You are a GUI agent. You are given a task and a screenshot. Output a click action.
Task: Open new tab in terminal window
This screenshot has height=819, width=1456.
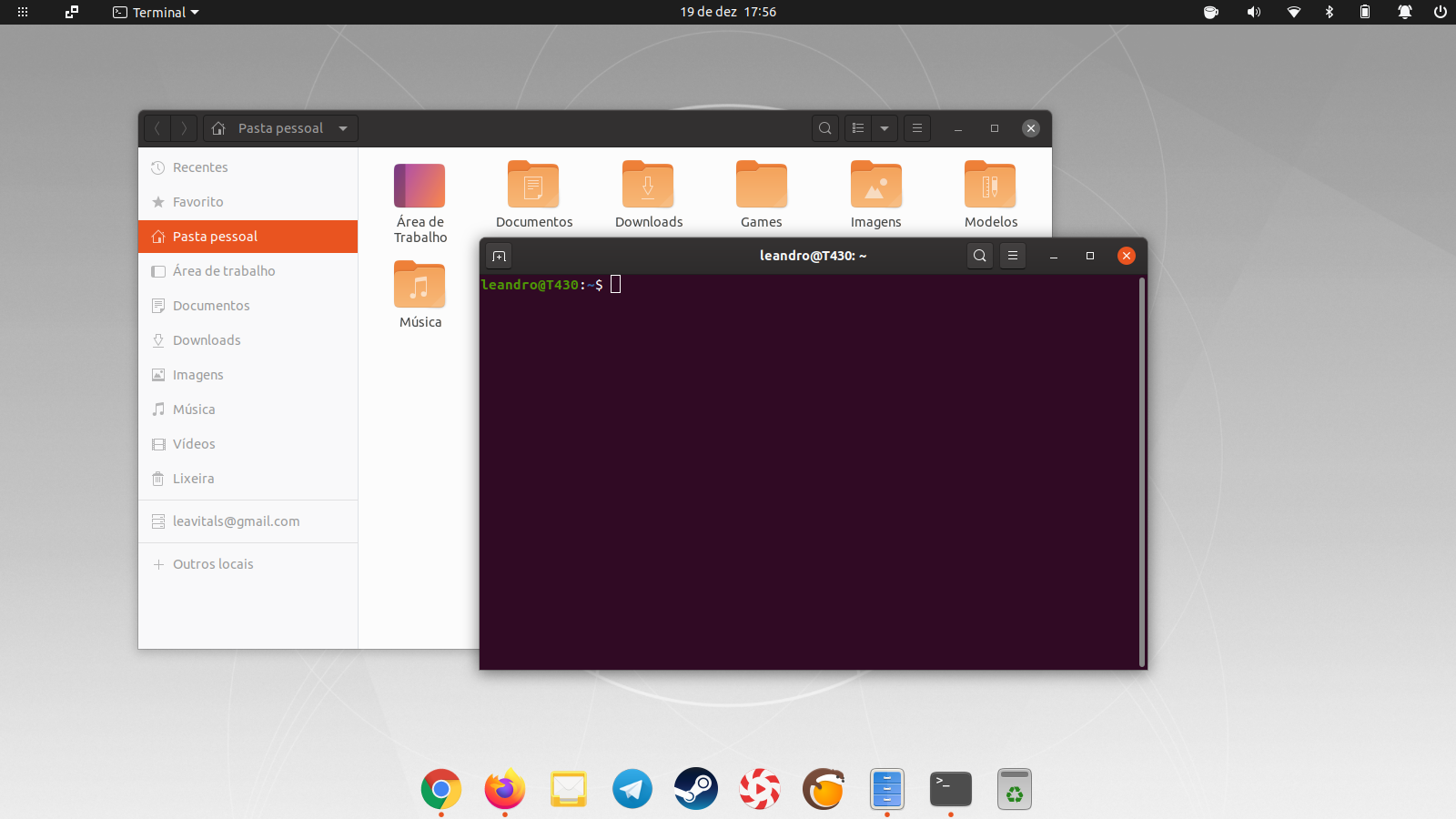click(499, 256)
